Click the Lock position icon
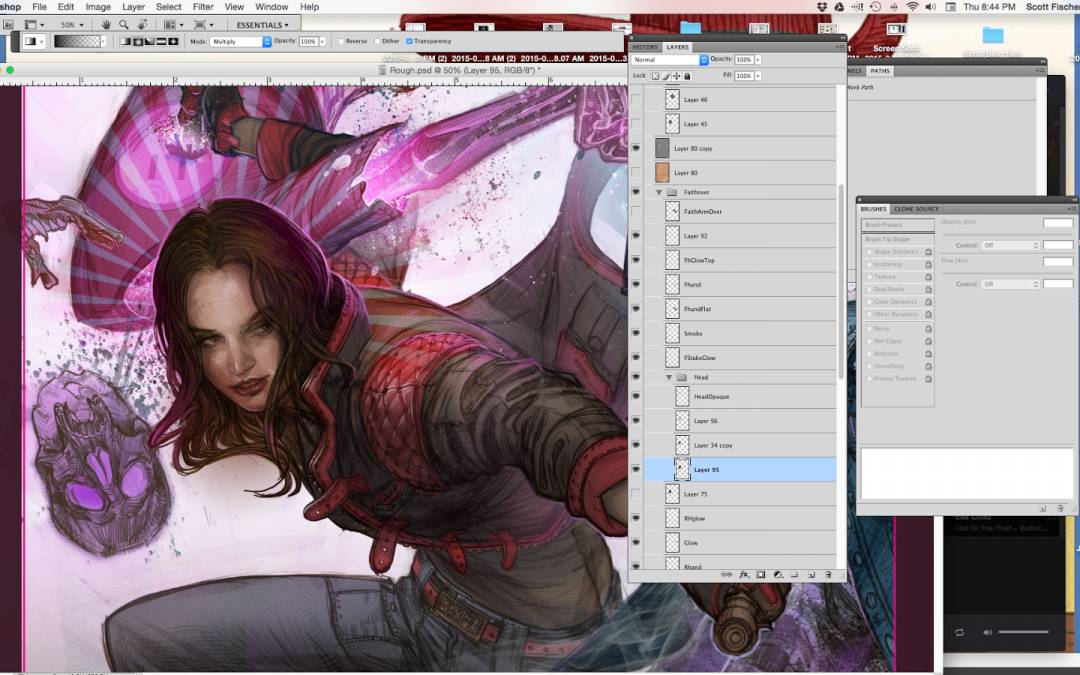Viewport: 1080px width, 675px height. [x=676, y=76]
